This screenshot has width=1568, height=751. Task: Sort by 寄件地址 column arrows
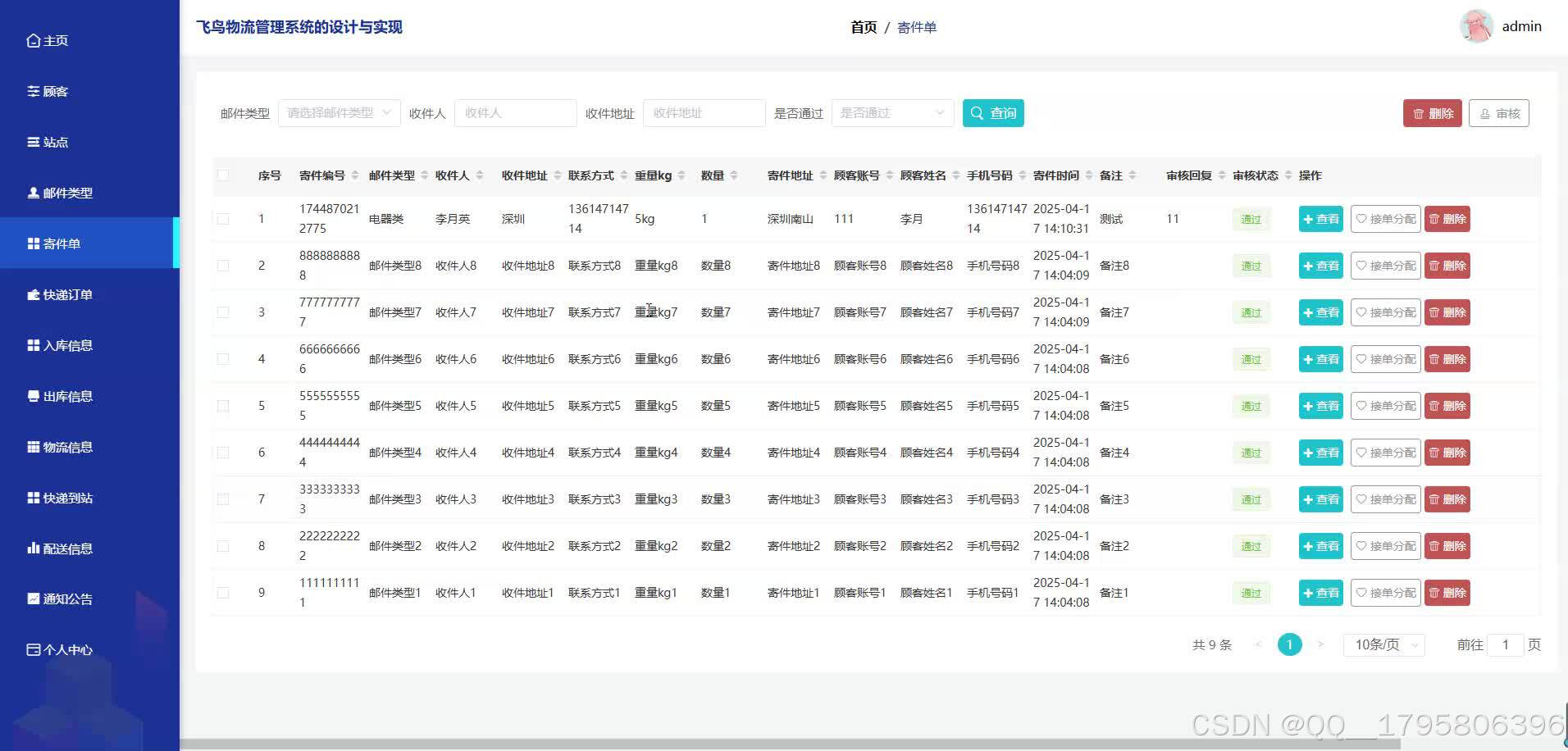pyautogui.click(x=823, y=175)
